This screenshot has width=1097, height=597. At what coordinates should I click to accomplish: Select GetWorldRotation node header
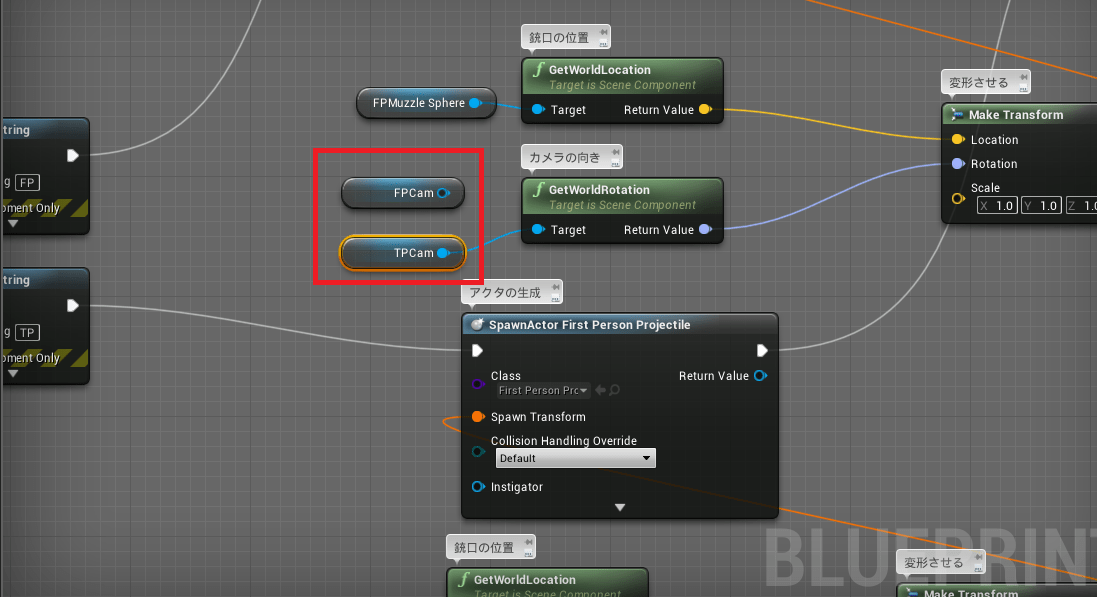click(622, 197)
